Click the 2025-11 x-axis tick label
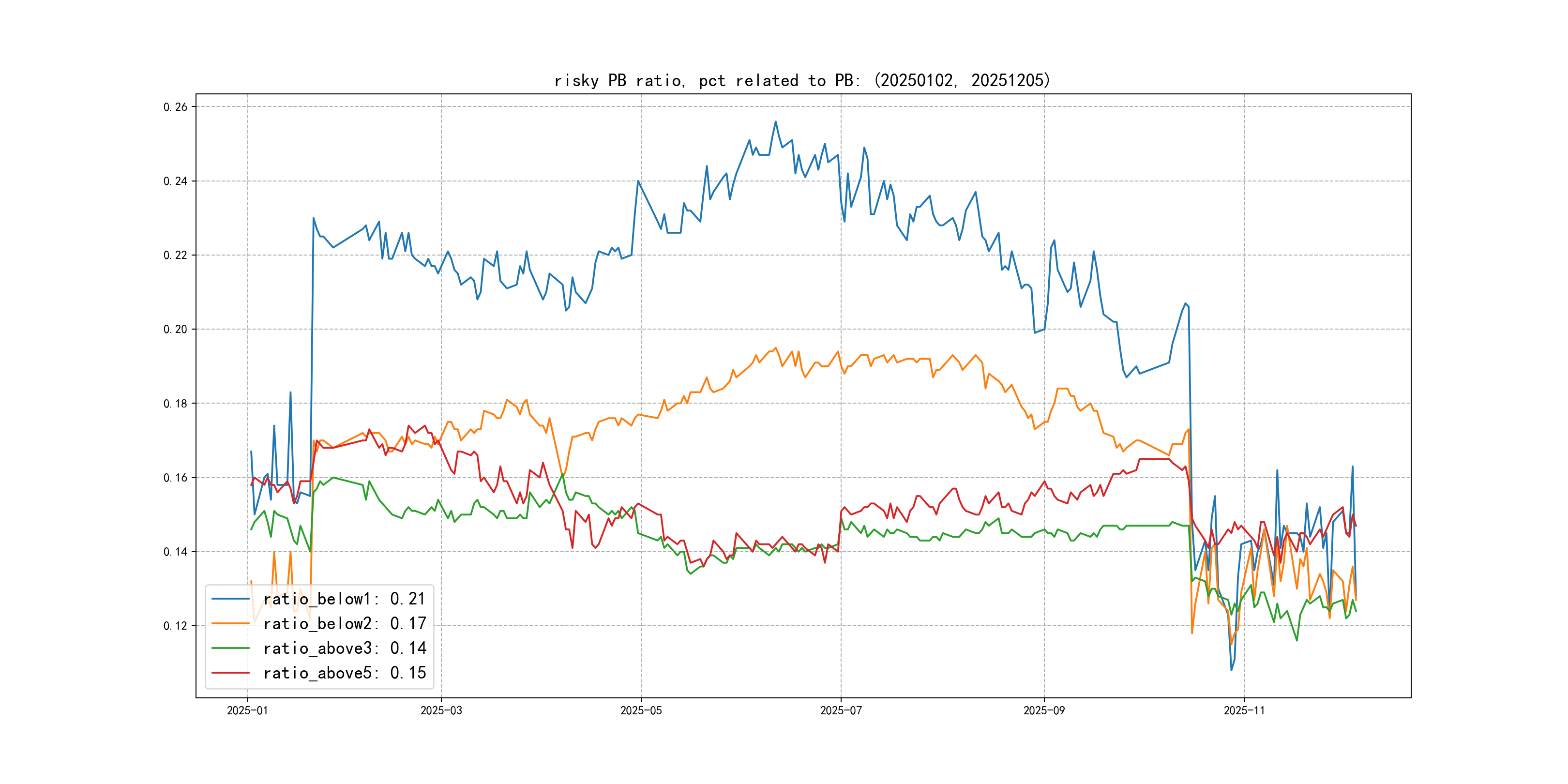1568x784 pixels. [x=1244, y=710]
